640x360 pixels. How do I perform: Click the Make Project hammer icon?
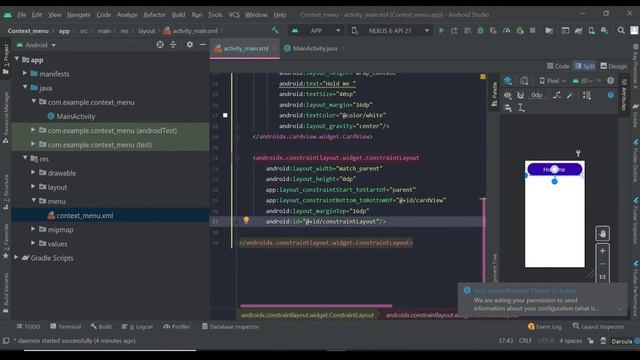pos(275,30)
